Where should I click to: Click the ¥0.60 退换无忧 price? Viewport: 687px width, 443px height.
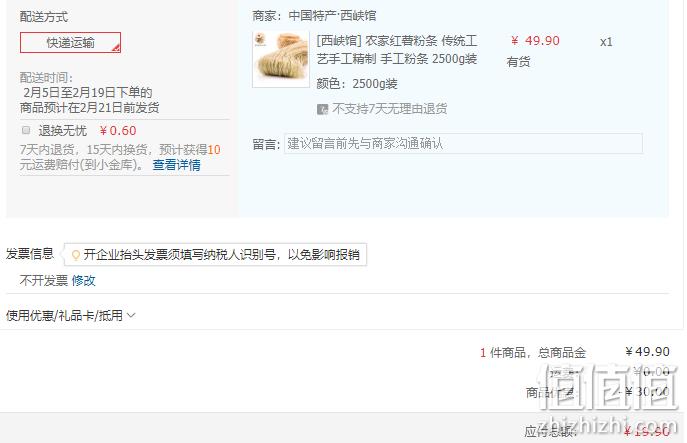(x=118, y=131)
